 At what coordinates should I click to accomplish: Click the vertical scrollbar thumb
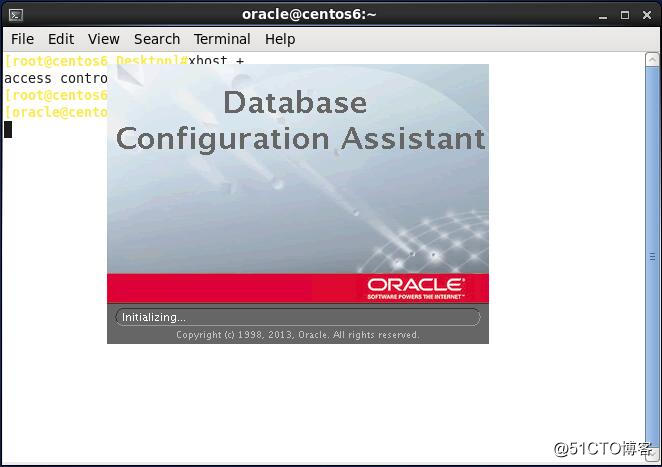652,256
